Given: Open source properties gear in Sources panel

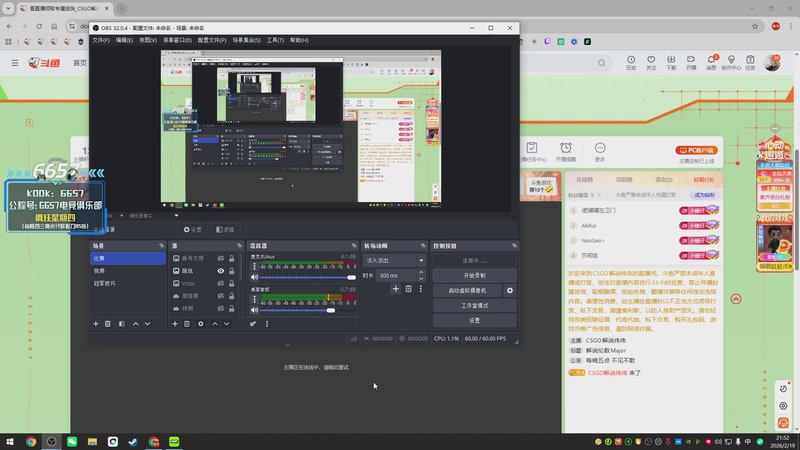Looking at the screenshot, I should (x=201, y=324).
